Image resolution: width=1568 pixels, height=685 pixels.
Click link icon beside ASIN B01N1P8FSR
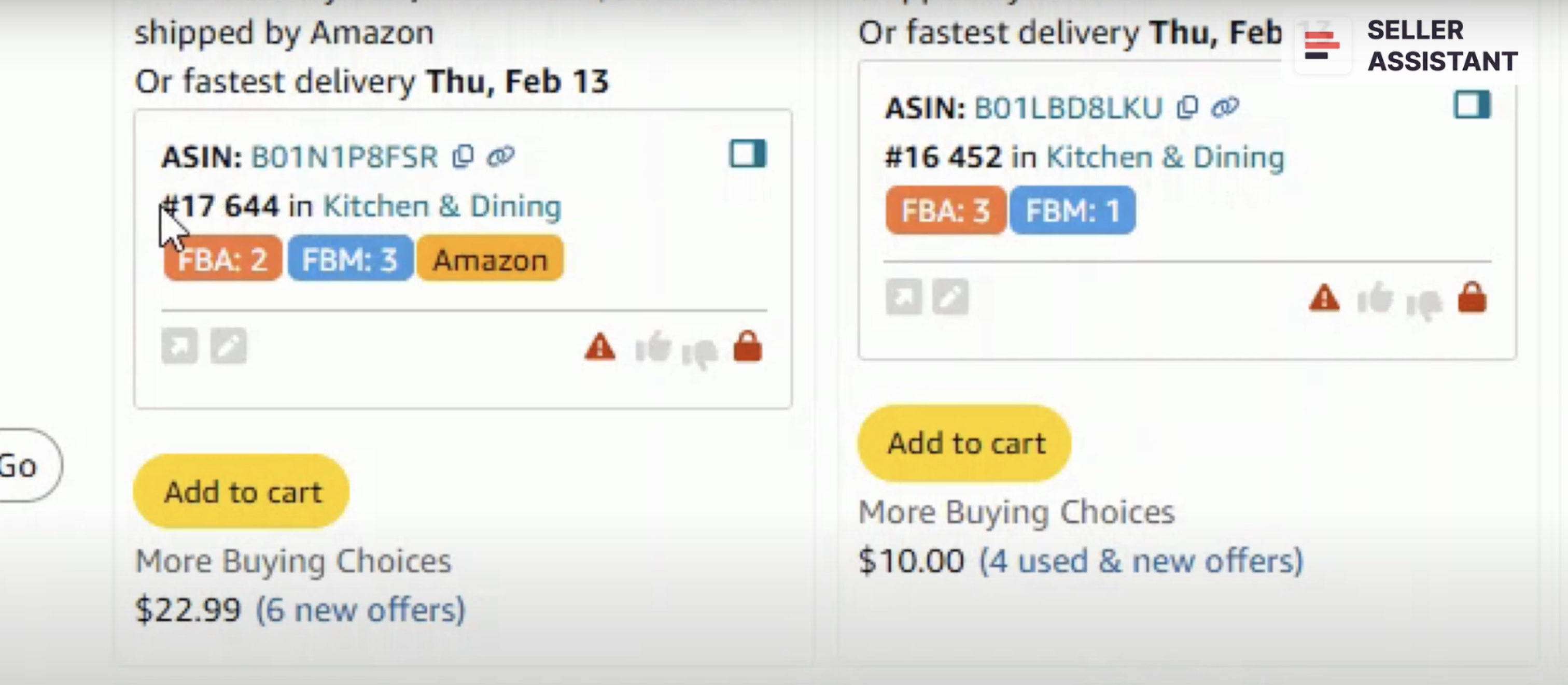pos(500,156)
